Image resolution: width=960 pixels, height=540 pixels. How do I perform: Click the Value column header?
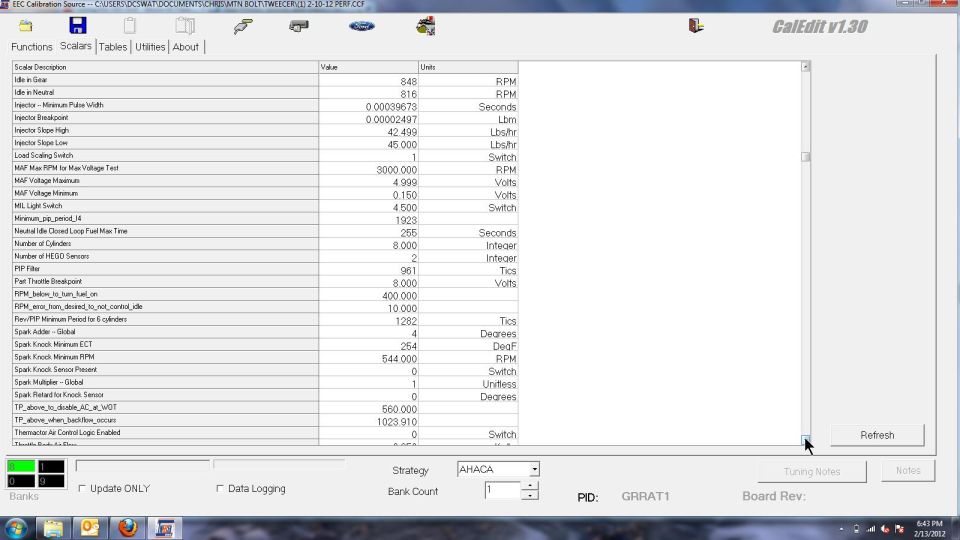(369, 67)
